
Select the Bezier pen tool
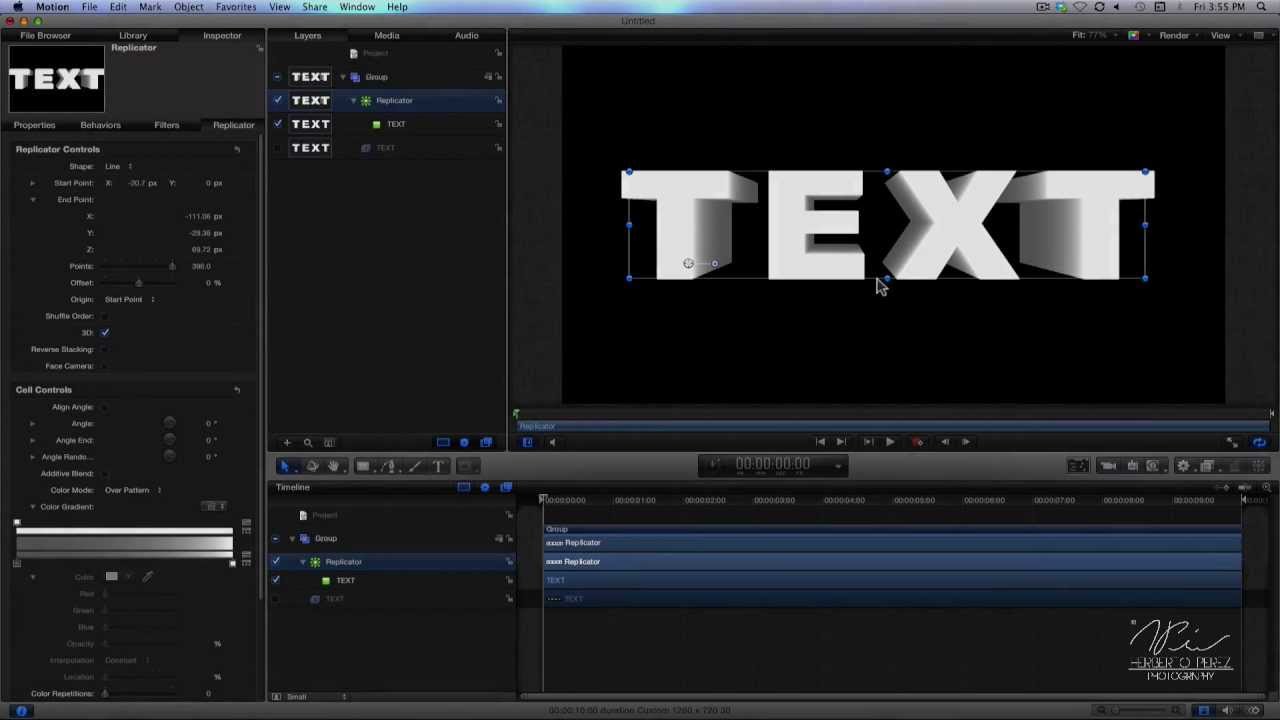click(389, 466)
